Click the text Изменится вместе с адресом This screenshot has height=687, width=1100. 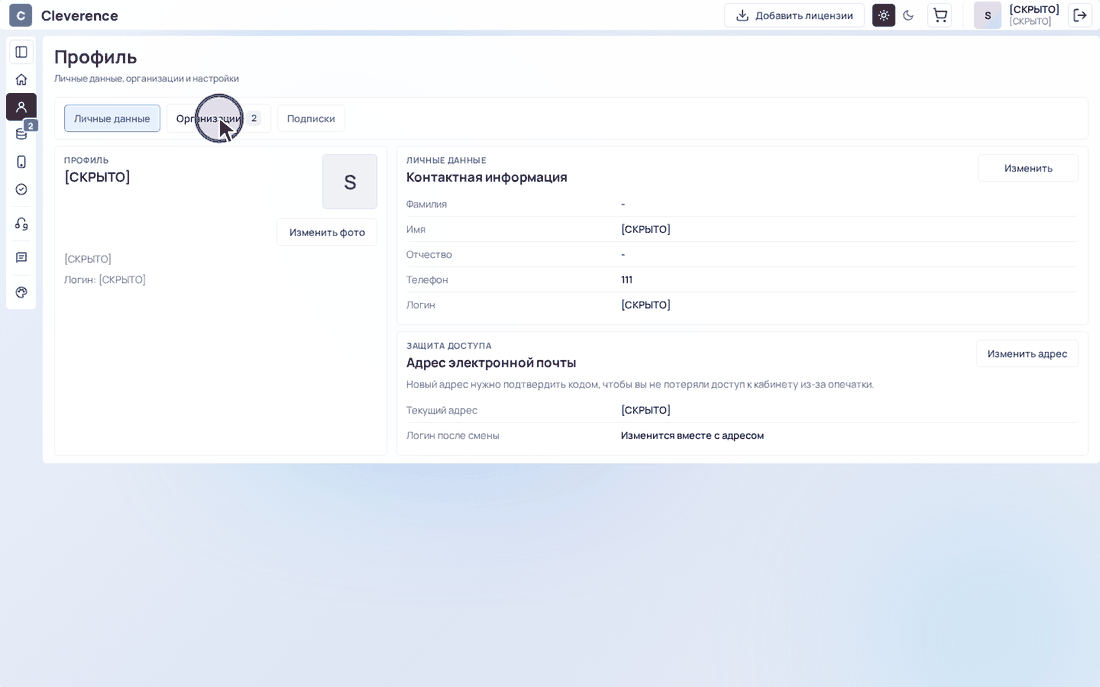point(692,435)
